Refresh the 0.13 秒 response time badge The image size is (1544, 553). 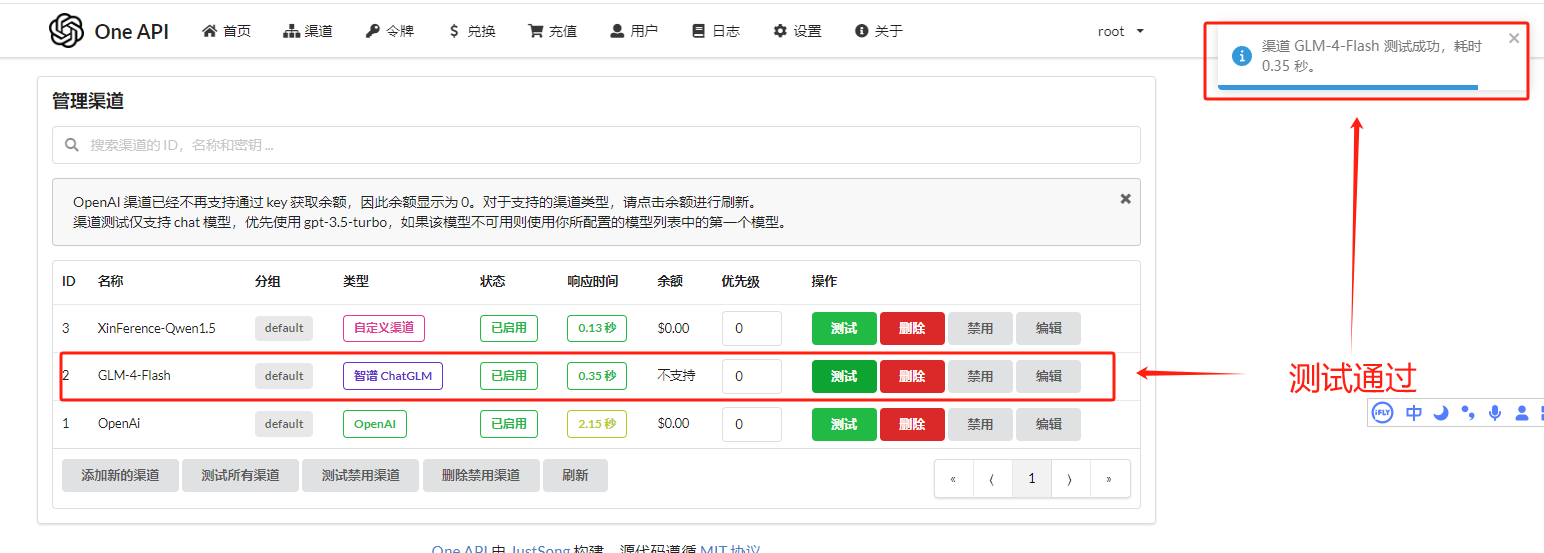point(596,328)
